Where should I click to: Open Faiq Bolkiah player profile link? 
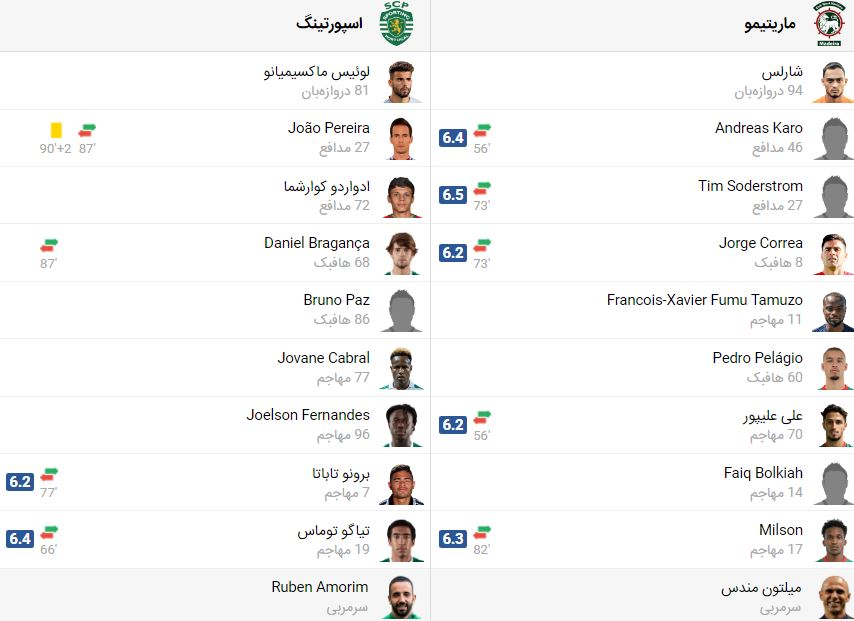(763, 473)
